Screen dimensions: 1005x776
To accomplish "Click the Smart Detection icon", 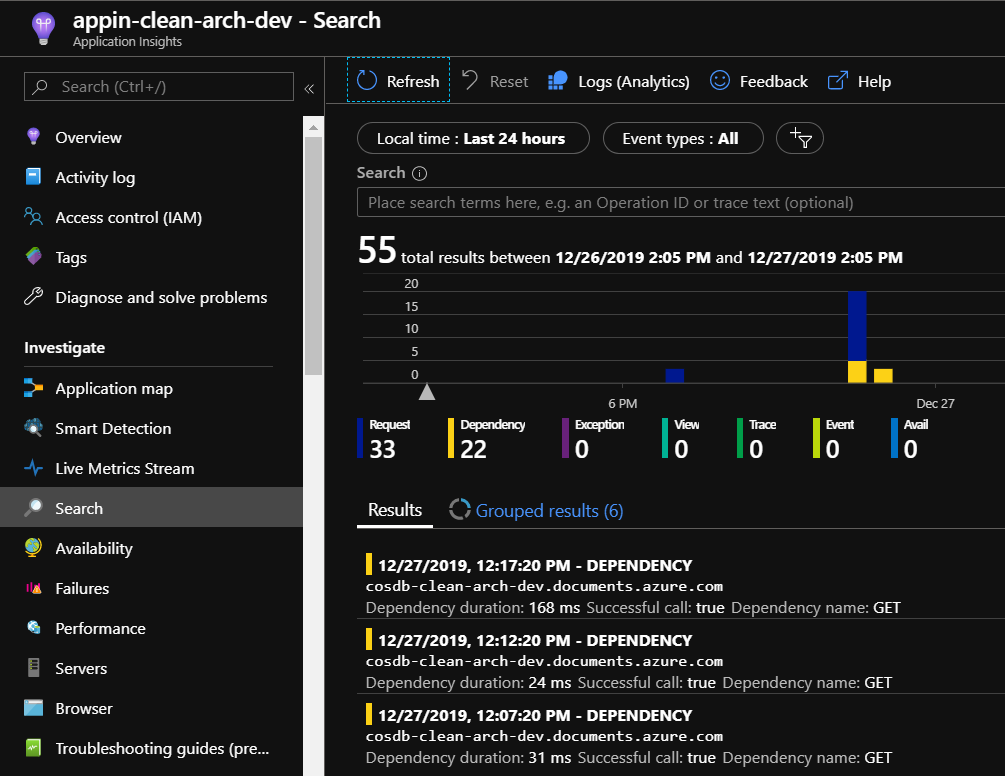I will click(x=33, y=427).
